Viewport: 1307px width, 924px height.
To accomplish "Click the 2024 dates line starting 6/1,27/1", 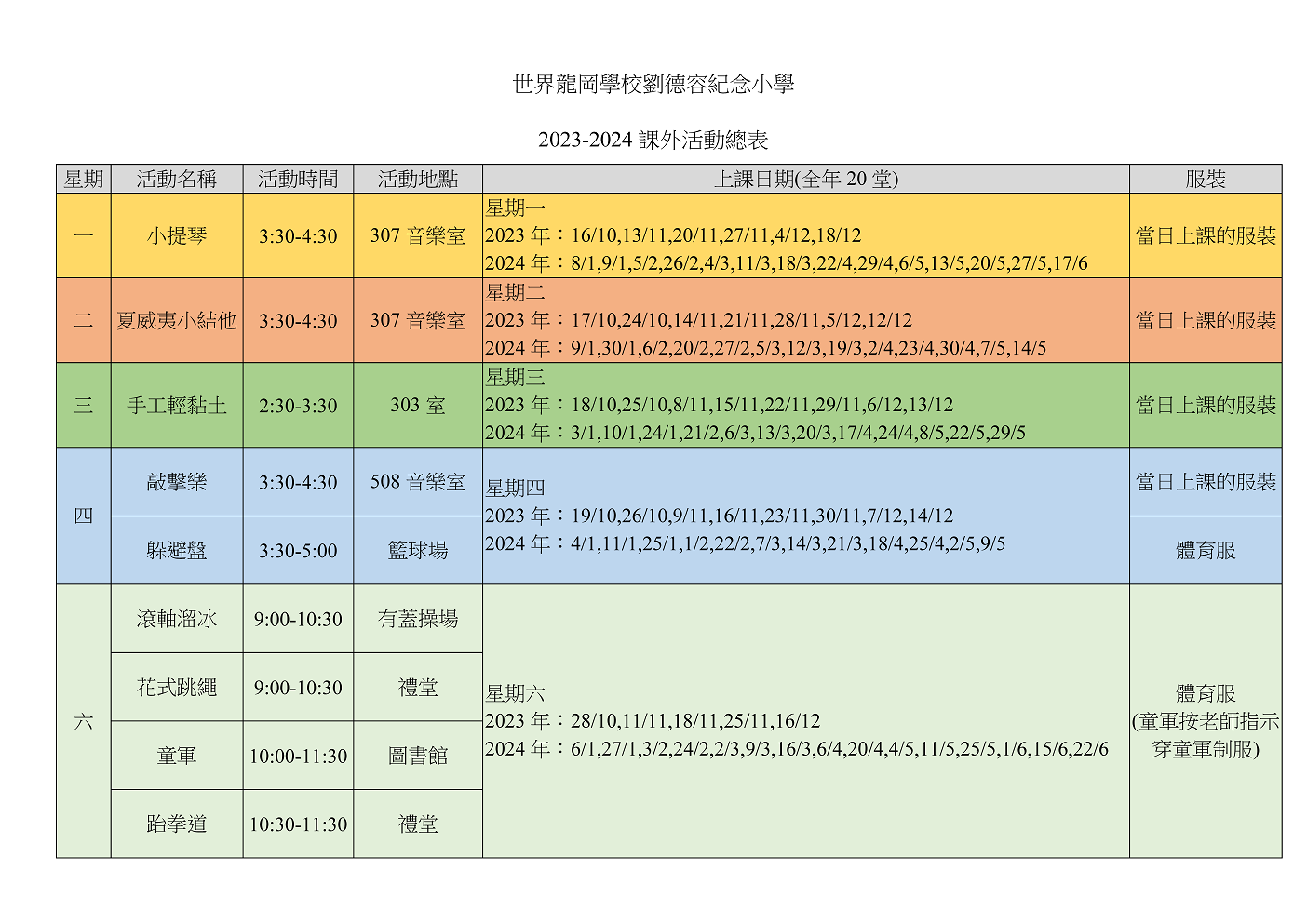I will click(797, 749).
